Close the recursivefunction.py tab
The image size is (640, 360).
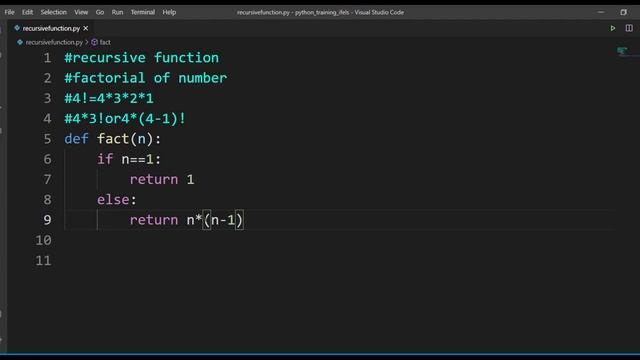[86, 28]
